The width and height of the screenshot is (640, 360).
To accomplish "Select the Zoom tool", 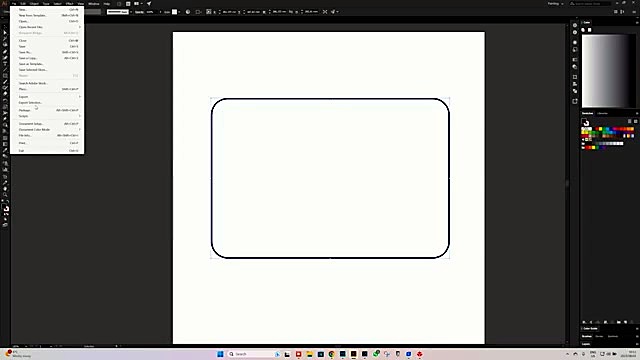I will coord(5,195).
